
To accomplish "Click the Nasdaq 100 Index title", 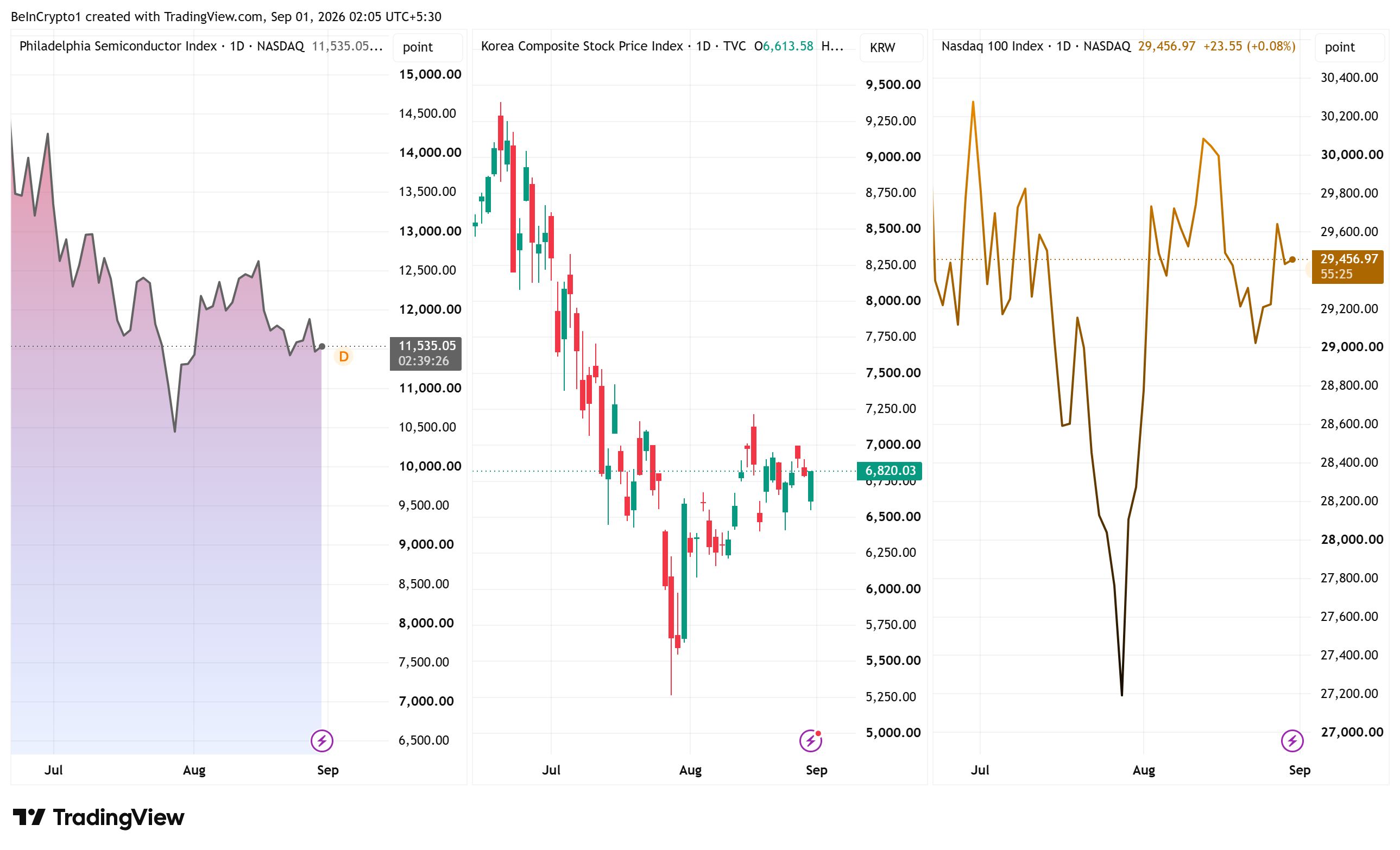I will pos(992,46).
